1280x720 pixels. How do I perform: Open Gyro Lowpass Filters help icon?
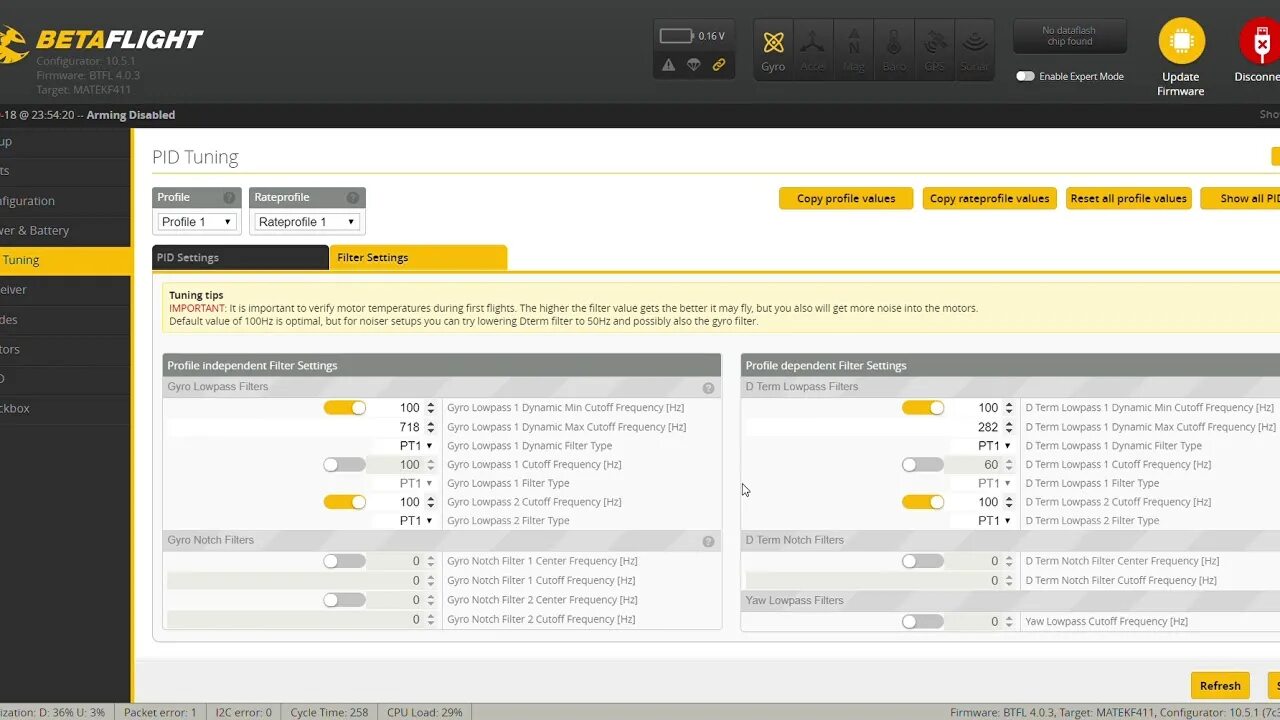[708, 388]
